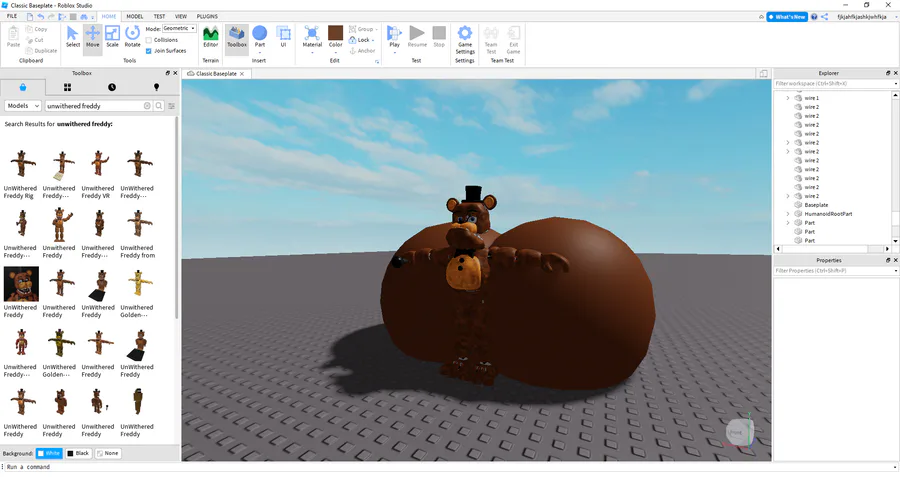Open the Marketplace tab in Toolbox
Screen dimensions: 900x477
coord(23,87)
